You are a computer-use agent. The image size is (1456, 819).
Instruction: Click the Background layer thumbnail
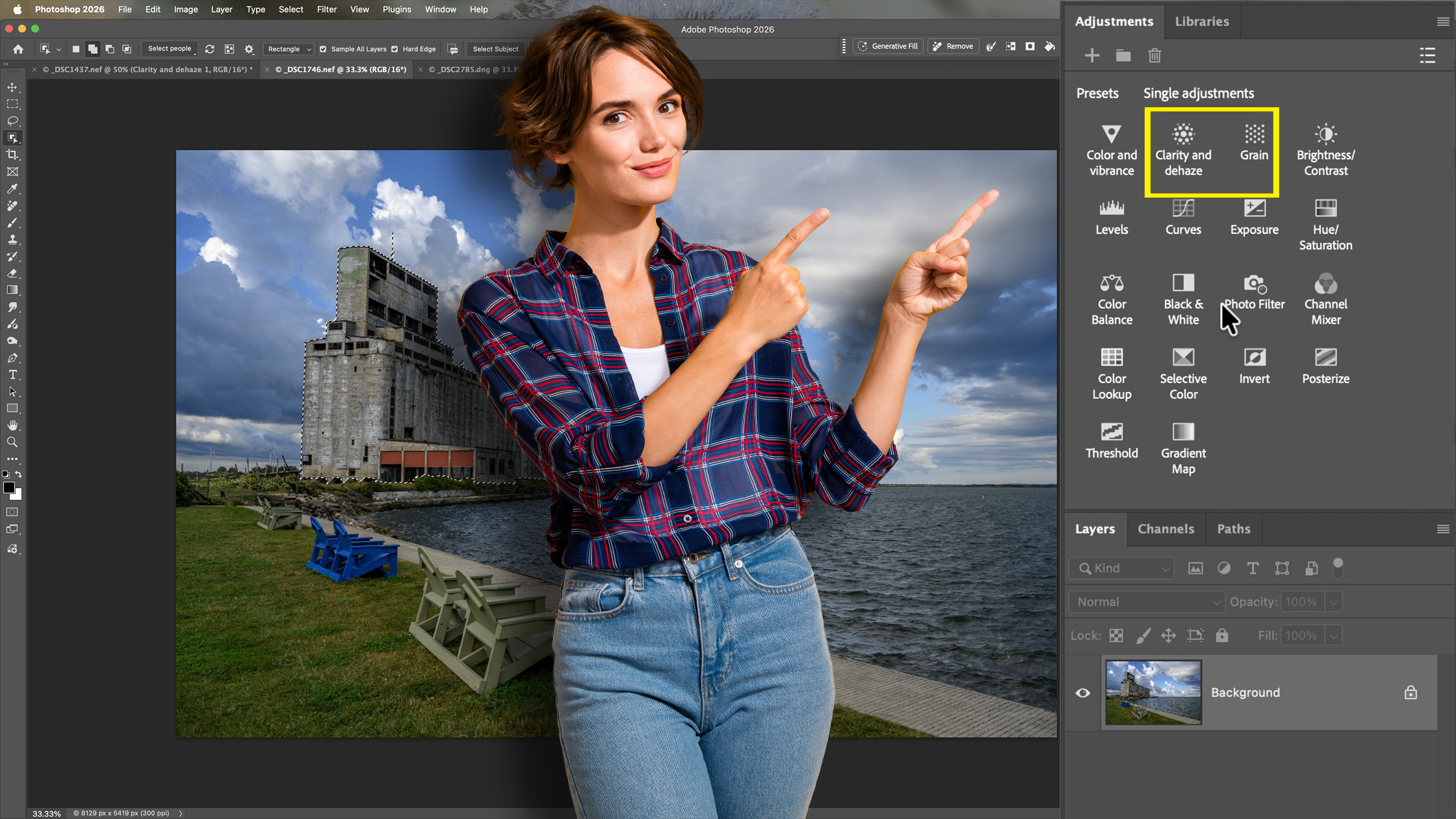click(x=1153, y=692)
